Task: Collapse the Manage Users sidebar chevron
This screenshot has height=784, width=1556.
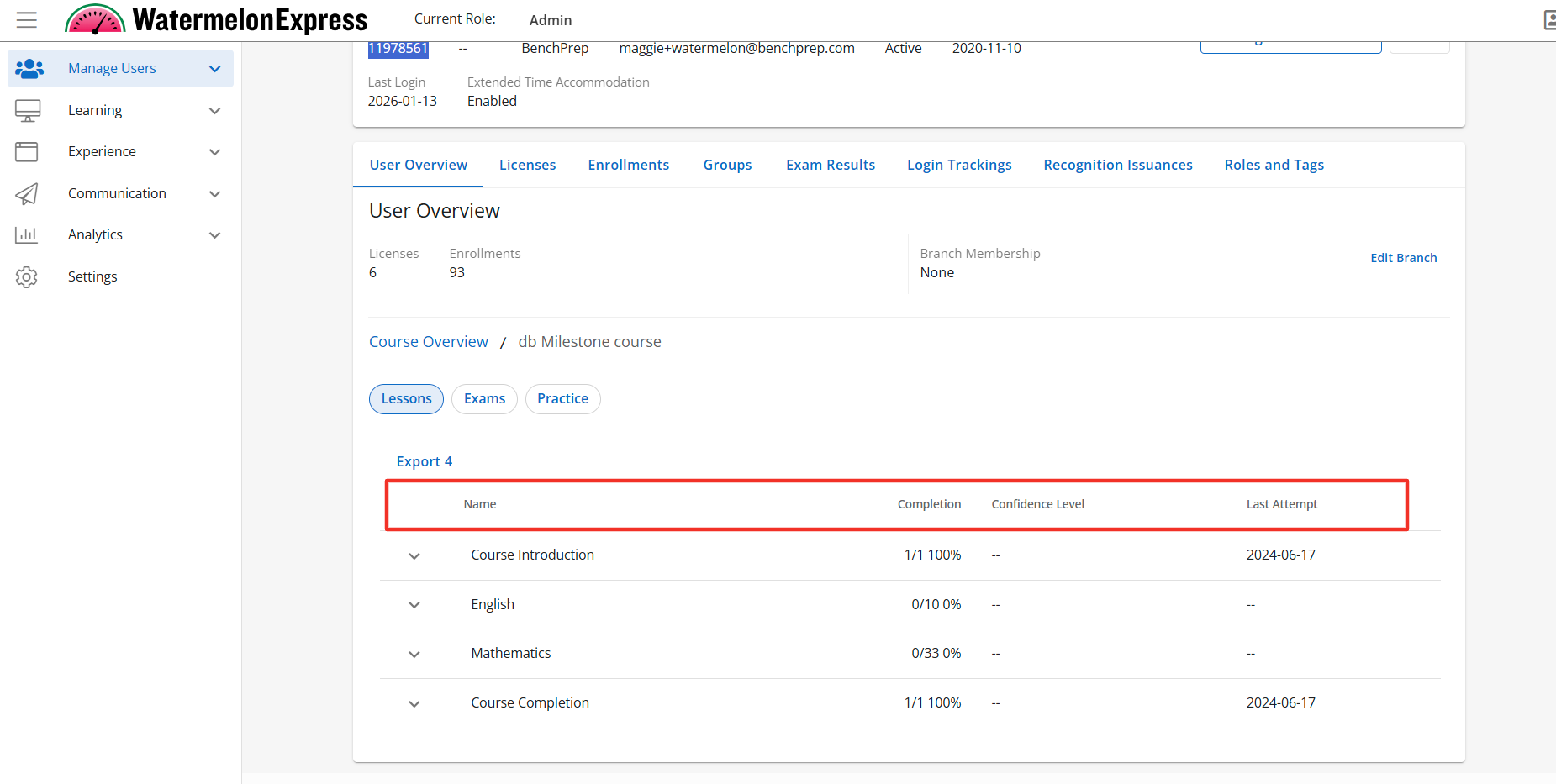Action: 214,69
